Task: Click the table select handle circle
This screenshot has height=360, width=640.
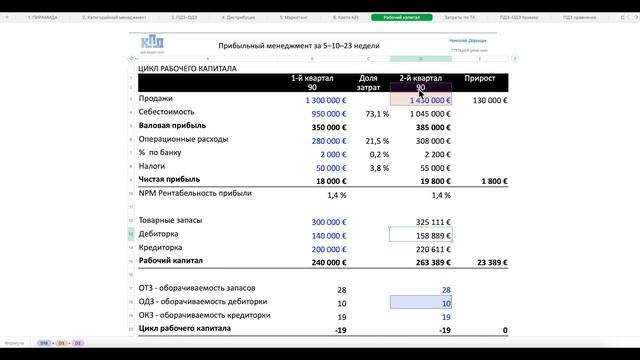Action: (x=131, y=58)
